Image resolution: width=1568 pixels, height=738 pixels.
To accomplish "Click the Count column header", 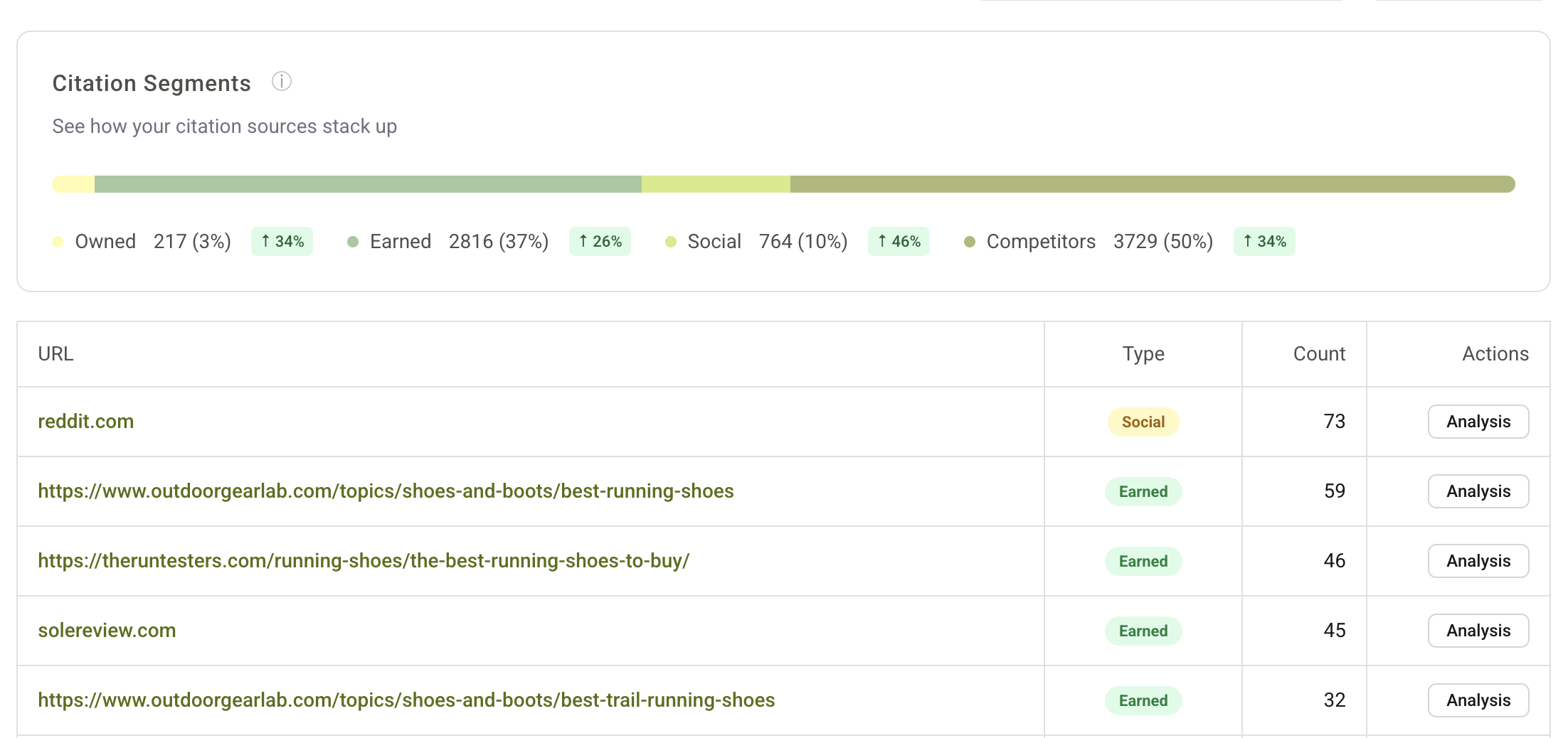I will point(1318,353).
